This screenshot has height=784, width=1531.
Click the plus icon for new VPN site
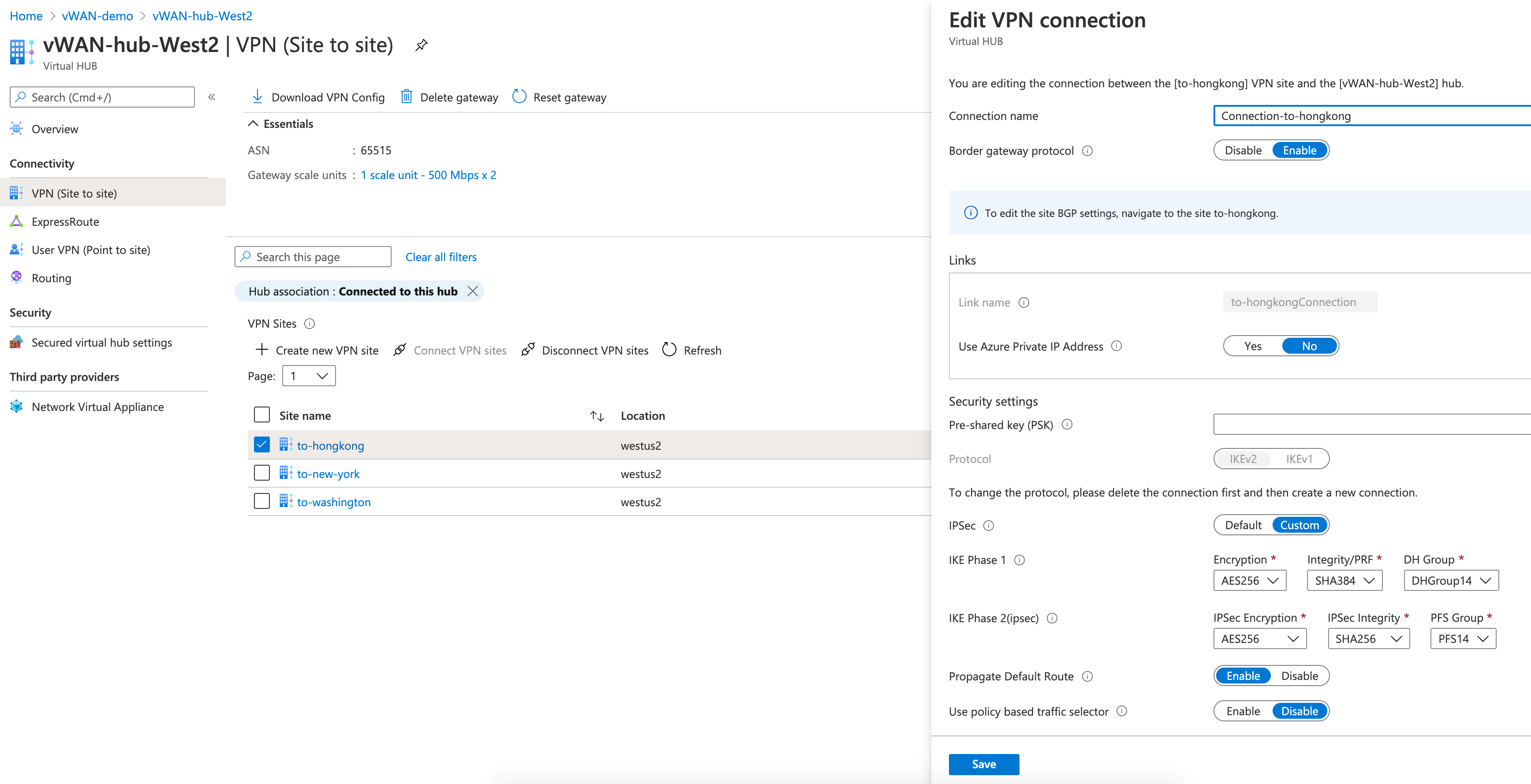[261, 350]
